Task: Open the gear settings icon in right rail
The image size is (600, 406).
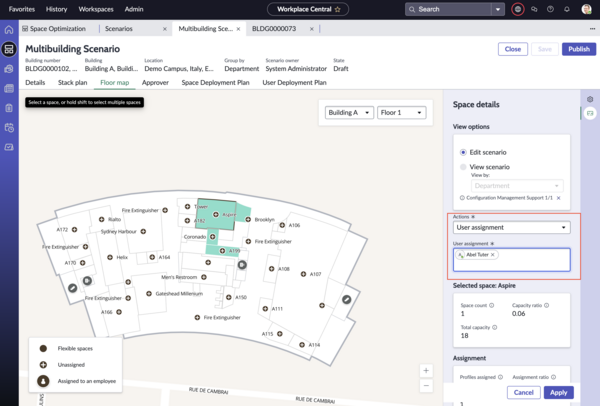Action: 590,99
